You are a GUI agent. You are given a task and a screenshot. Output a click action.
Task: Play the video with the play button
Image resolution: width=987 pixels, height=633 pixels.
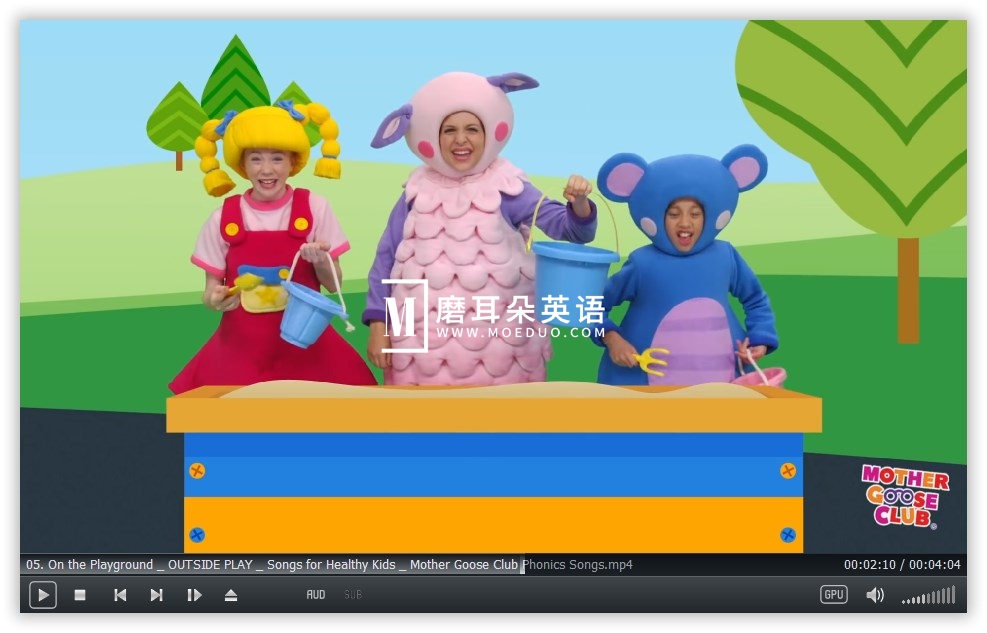pos(42,595)
